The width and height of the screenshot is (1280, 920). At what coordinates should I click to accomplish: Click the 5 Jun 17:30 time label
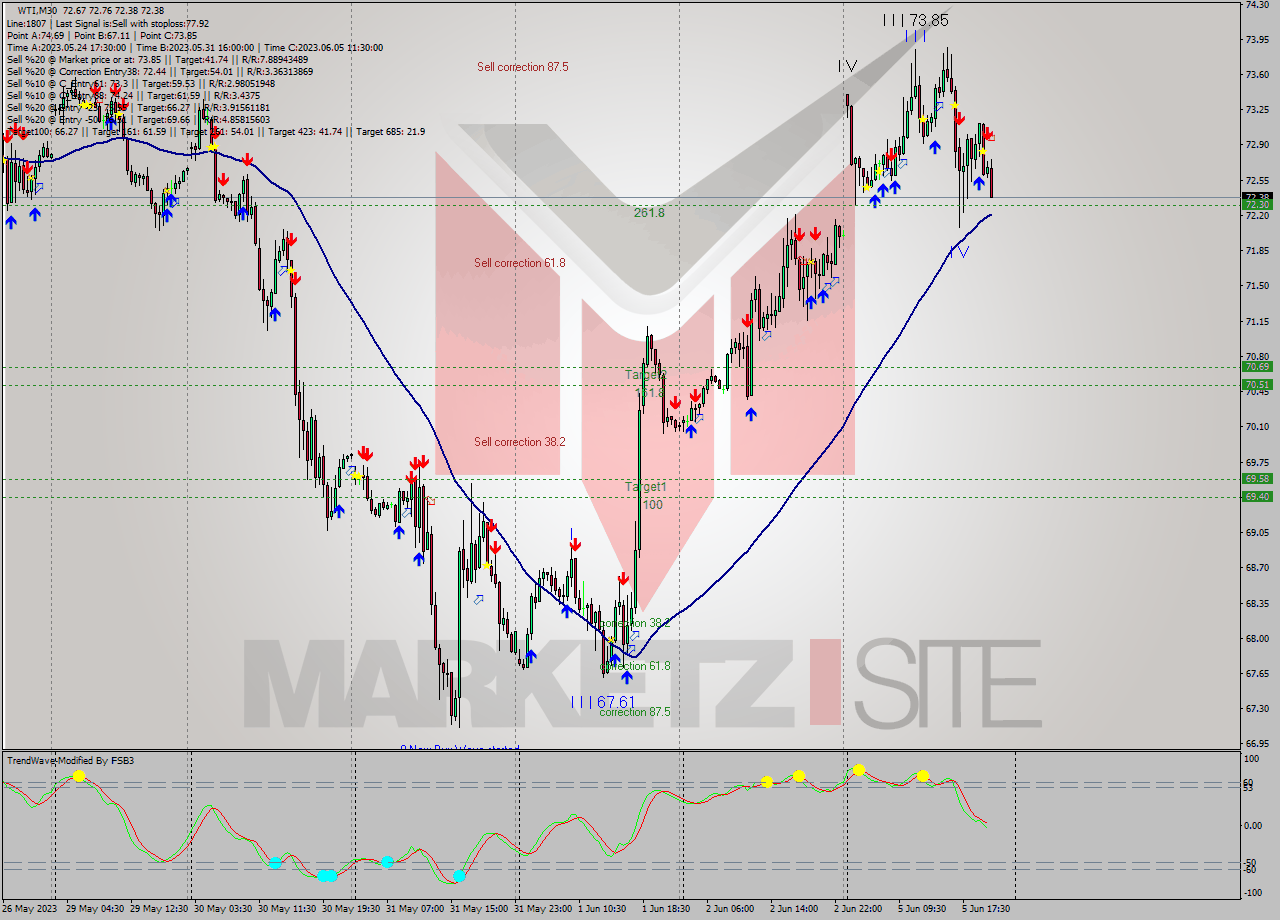pos(986,909)
